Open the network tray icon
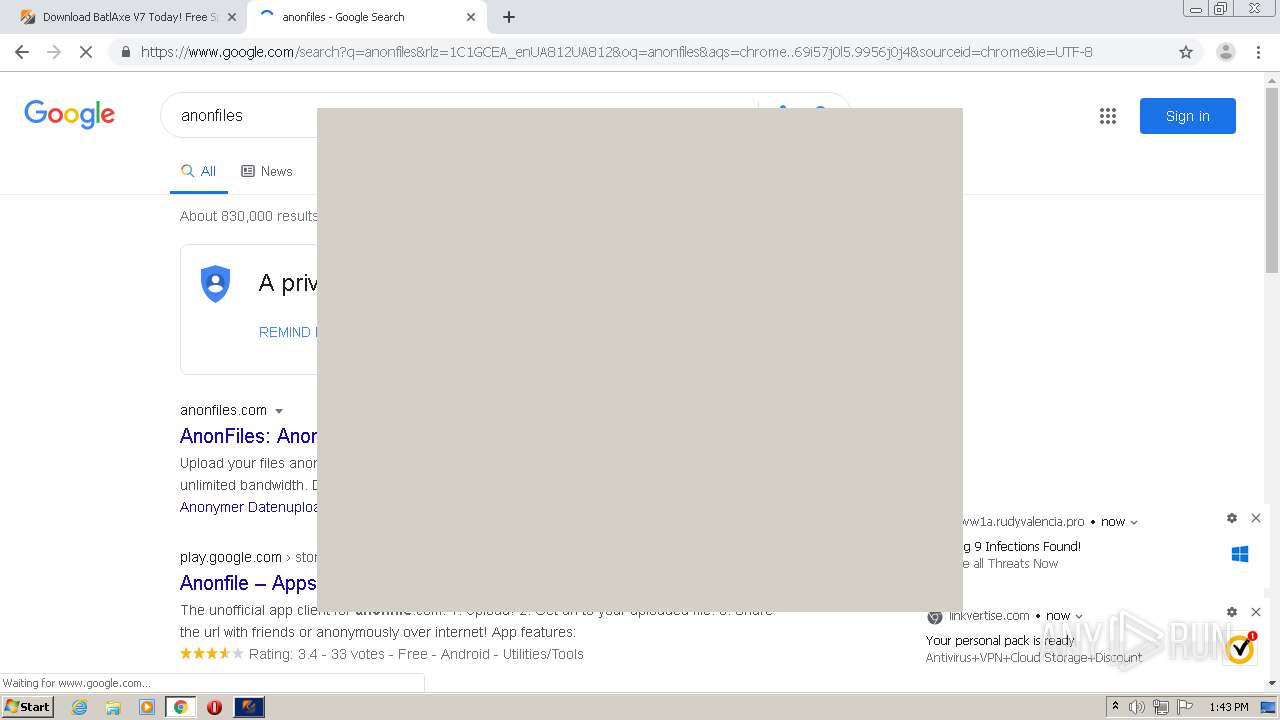The height and width of the screenshot is (720, 1280). click(1161, 707)
